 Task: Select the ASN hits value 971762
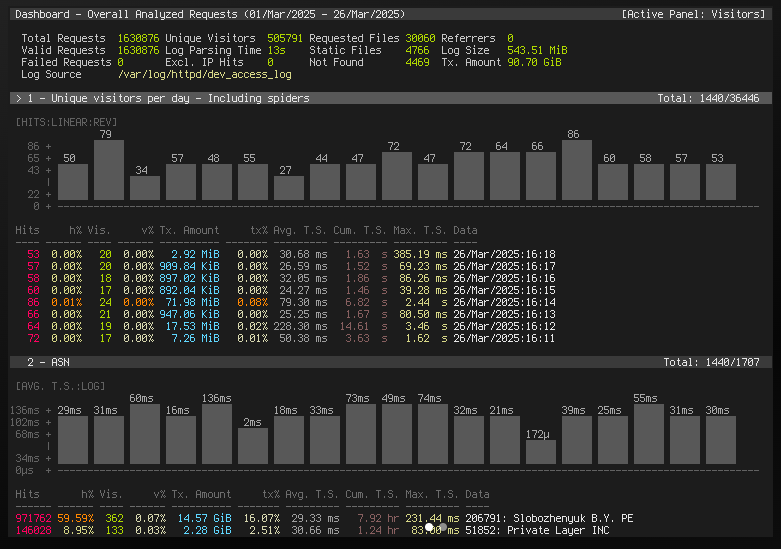(x=33, y=518)
